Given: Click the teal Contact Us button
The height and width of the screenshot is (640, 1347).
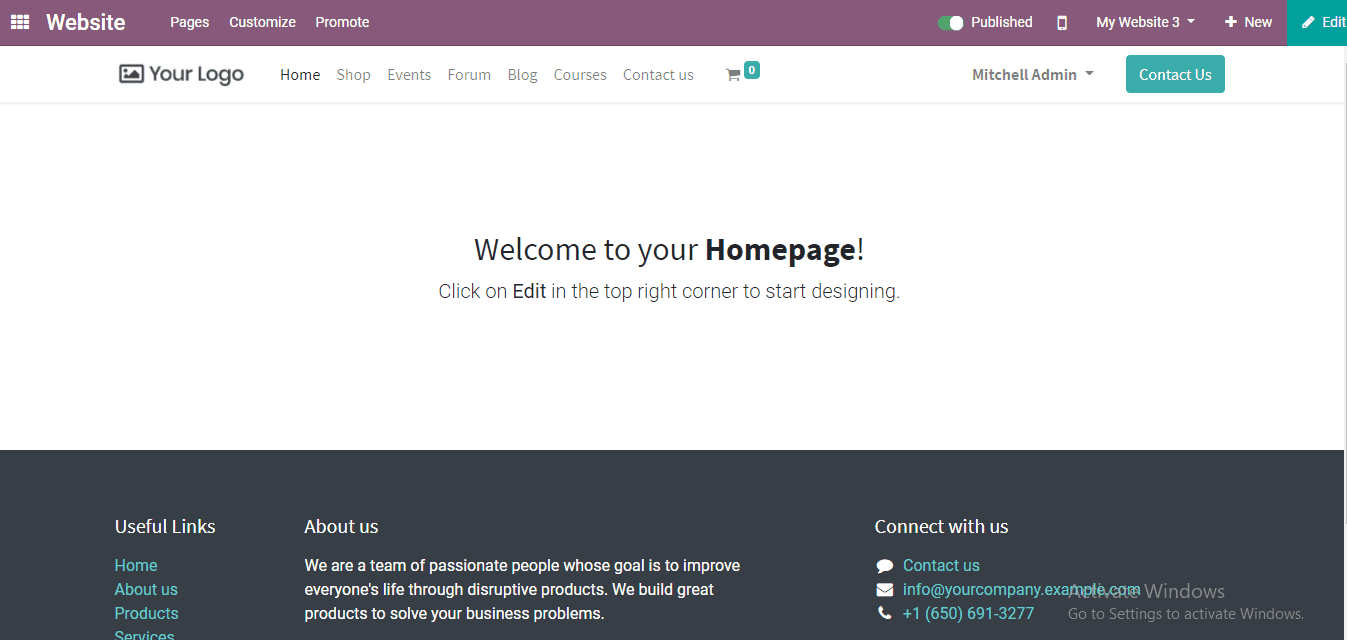Looking at the screenshot, I should click(1175, 74).
